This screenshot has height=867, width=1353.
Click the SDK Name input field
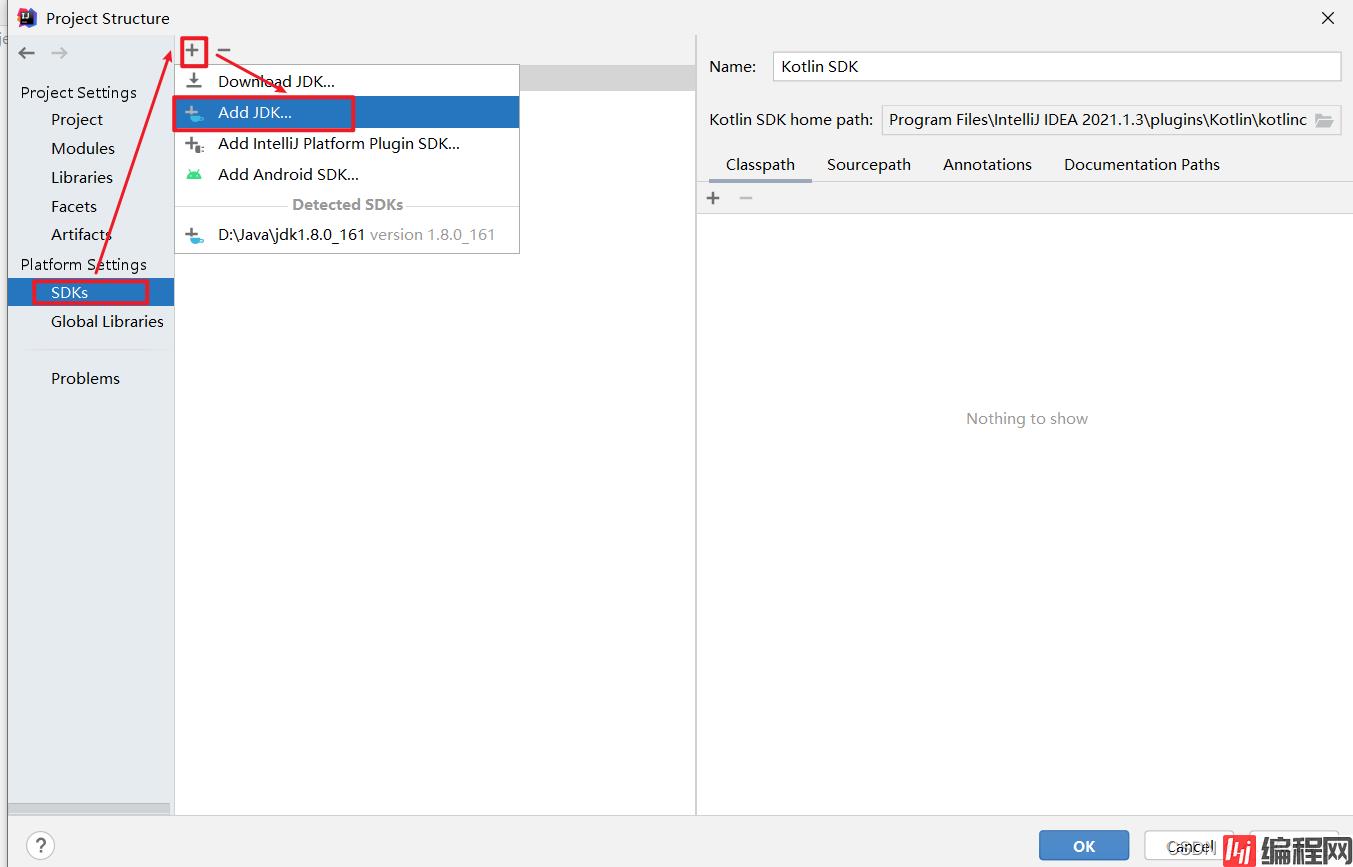coord(1056,66)
